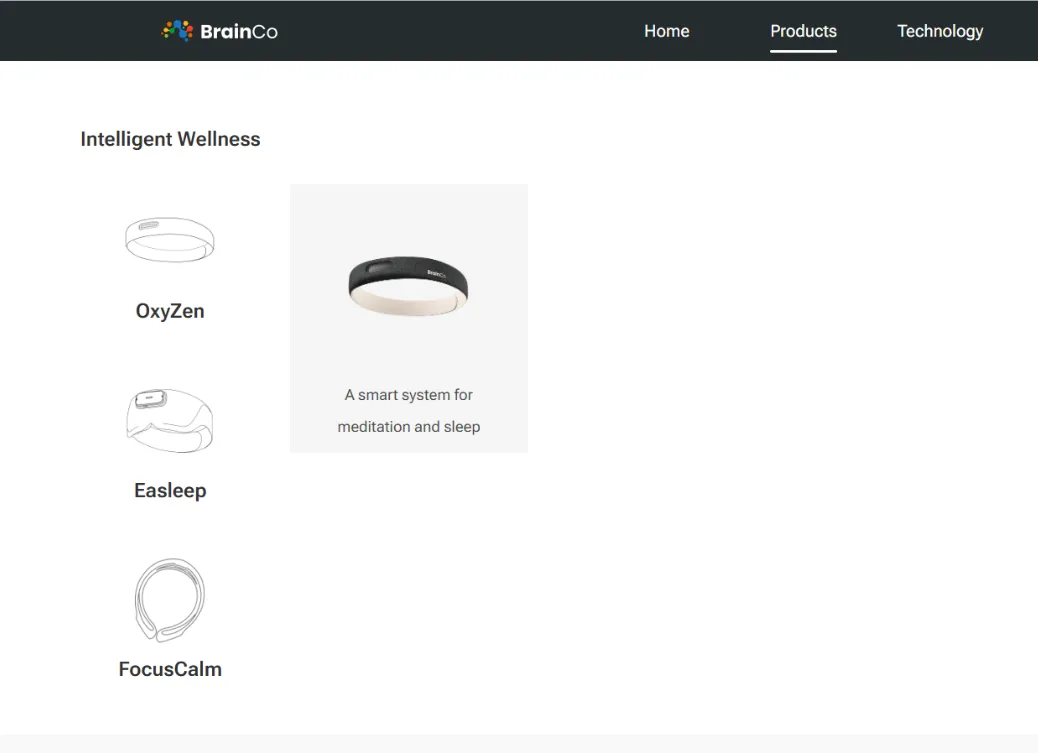Click the 'A smart system for' text line
Viewport: 1038px width, 753px height.
(408, 395)
